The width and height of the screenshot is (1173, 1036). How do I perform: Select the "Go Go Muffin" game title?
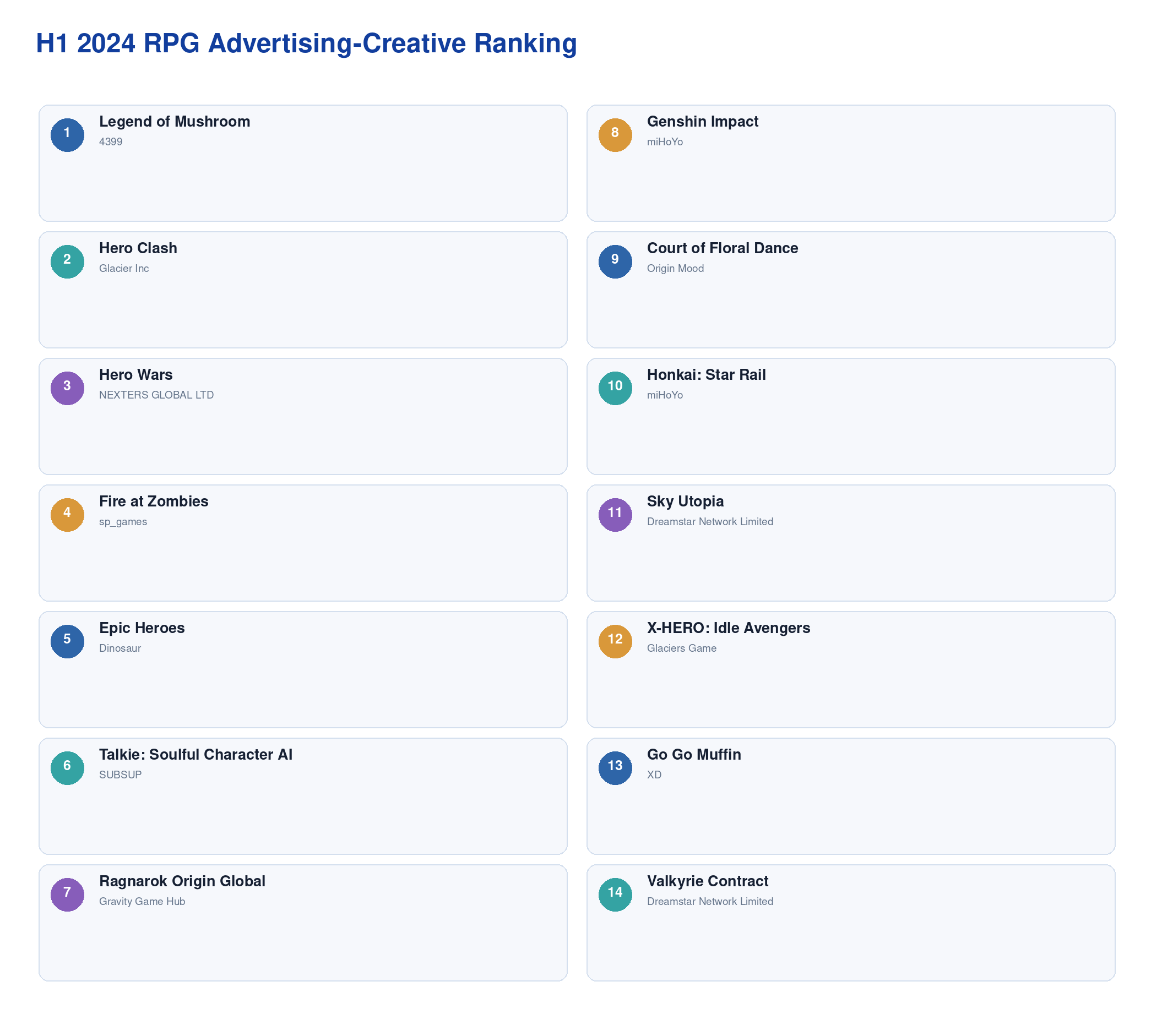coord(695,755)
